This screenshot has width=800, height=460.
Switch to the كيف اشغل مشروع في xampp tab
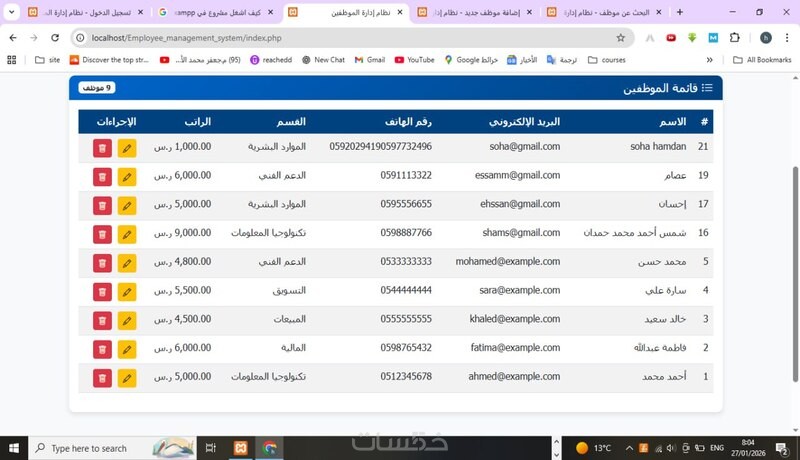tap(216, 12)
